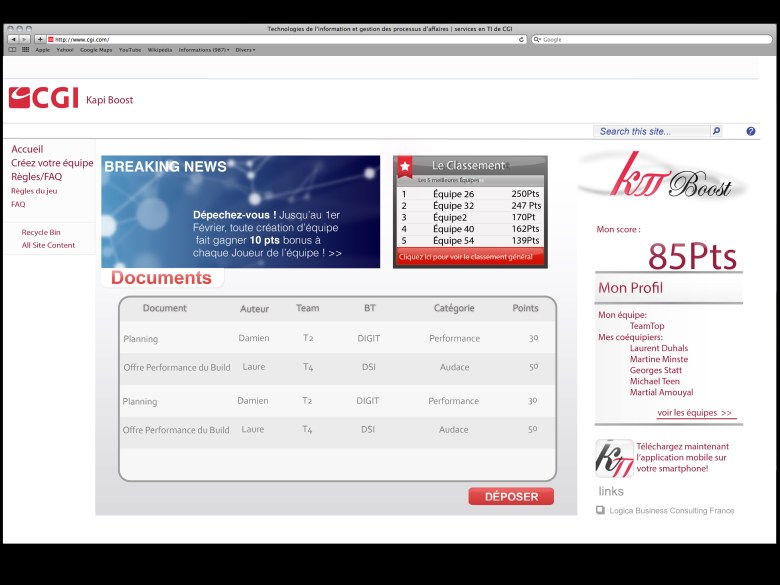Open Créez votre équipe link
The width and height of the screenshot is (780, 585).
pos(52,163)
